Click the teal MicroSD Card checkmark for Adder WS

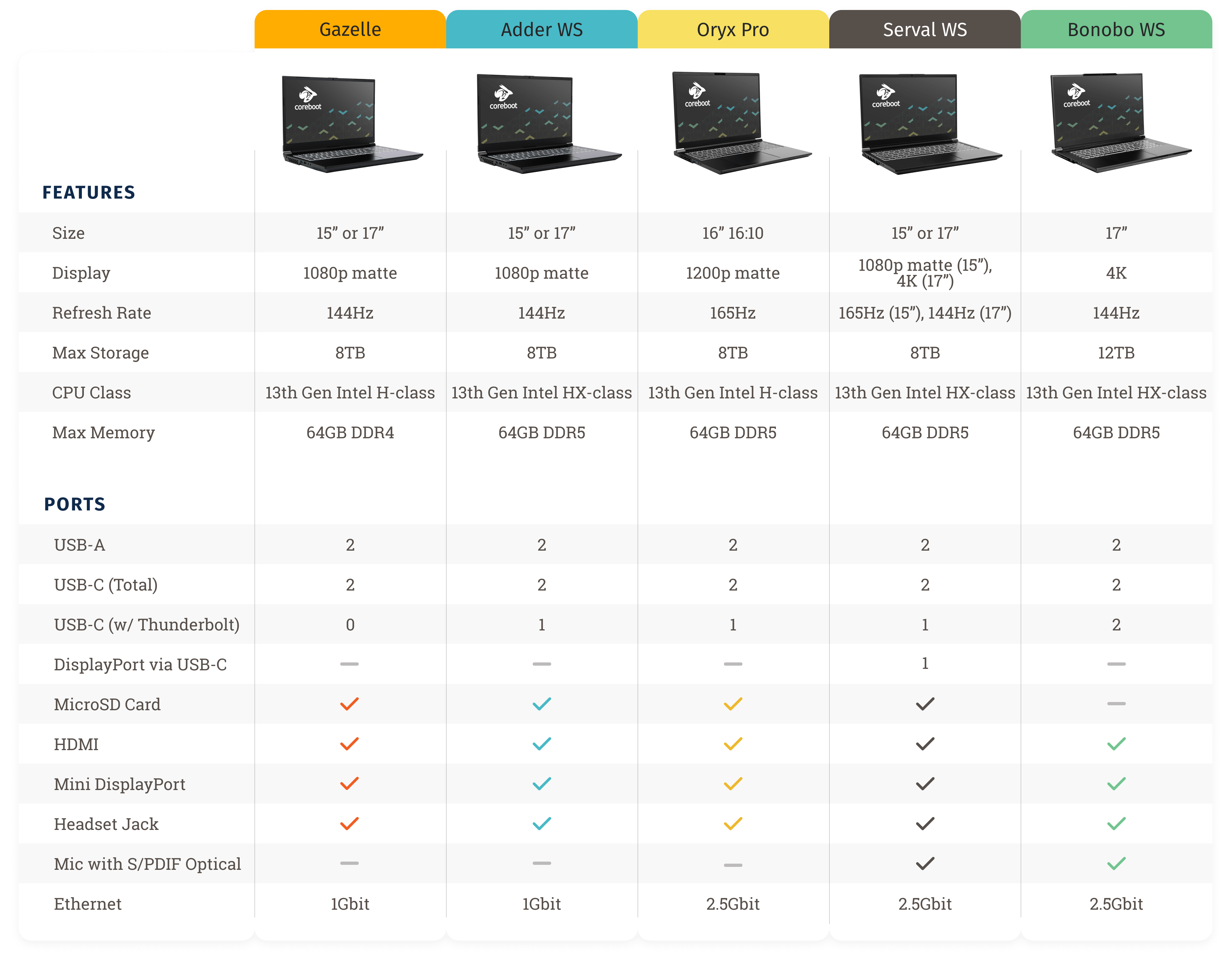tap(541, 703)
